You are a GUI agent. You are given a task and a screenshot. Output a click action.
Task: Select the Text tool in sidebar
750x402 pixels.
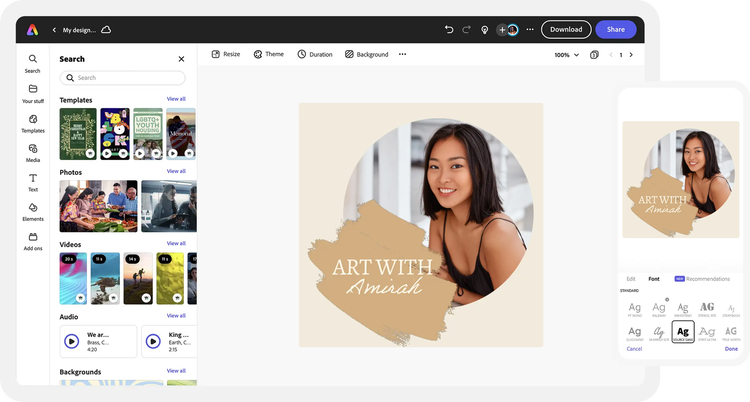pos(33,183)
